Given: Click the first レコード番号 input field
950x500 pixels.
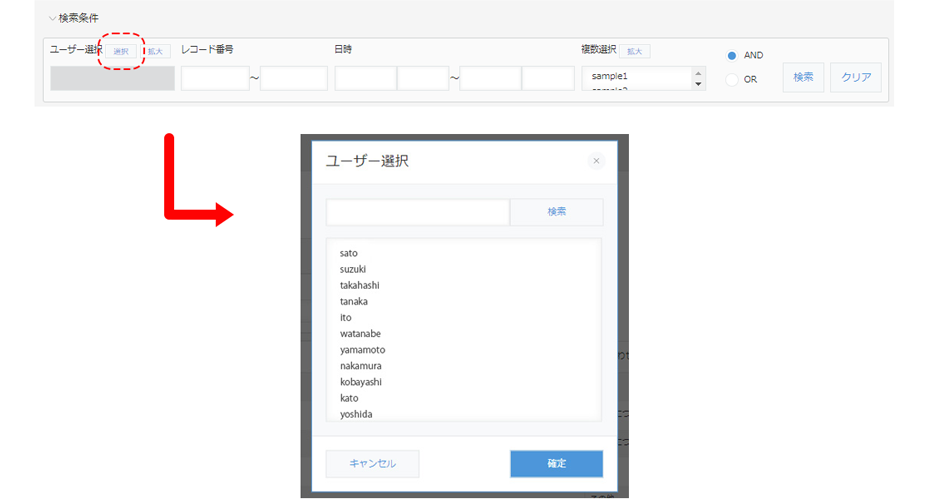Looking at the screenshot, I should click(x=215, y=79).
